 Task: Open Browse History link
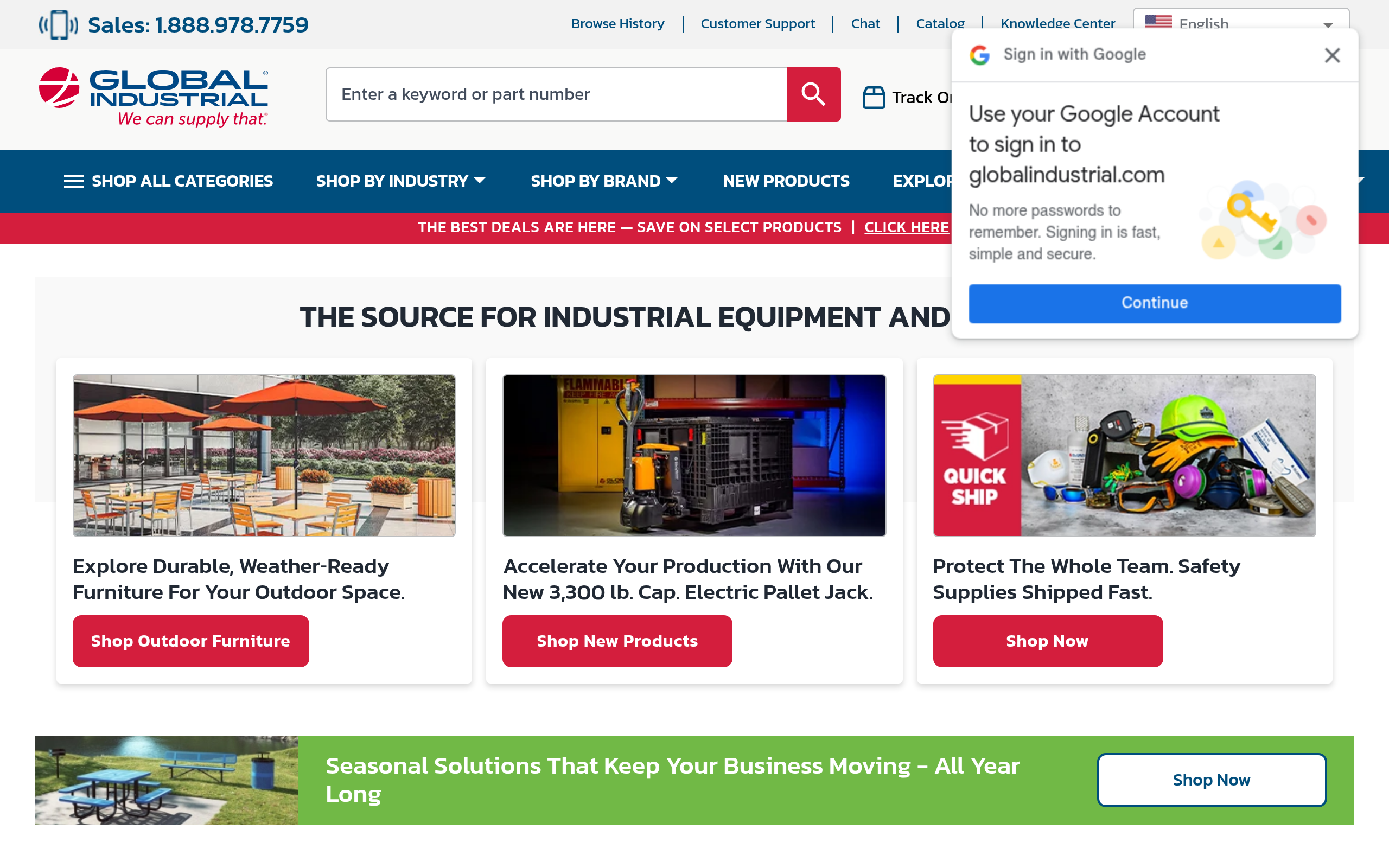pos(617,23)
